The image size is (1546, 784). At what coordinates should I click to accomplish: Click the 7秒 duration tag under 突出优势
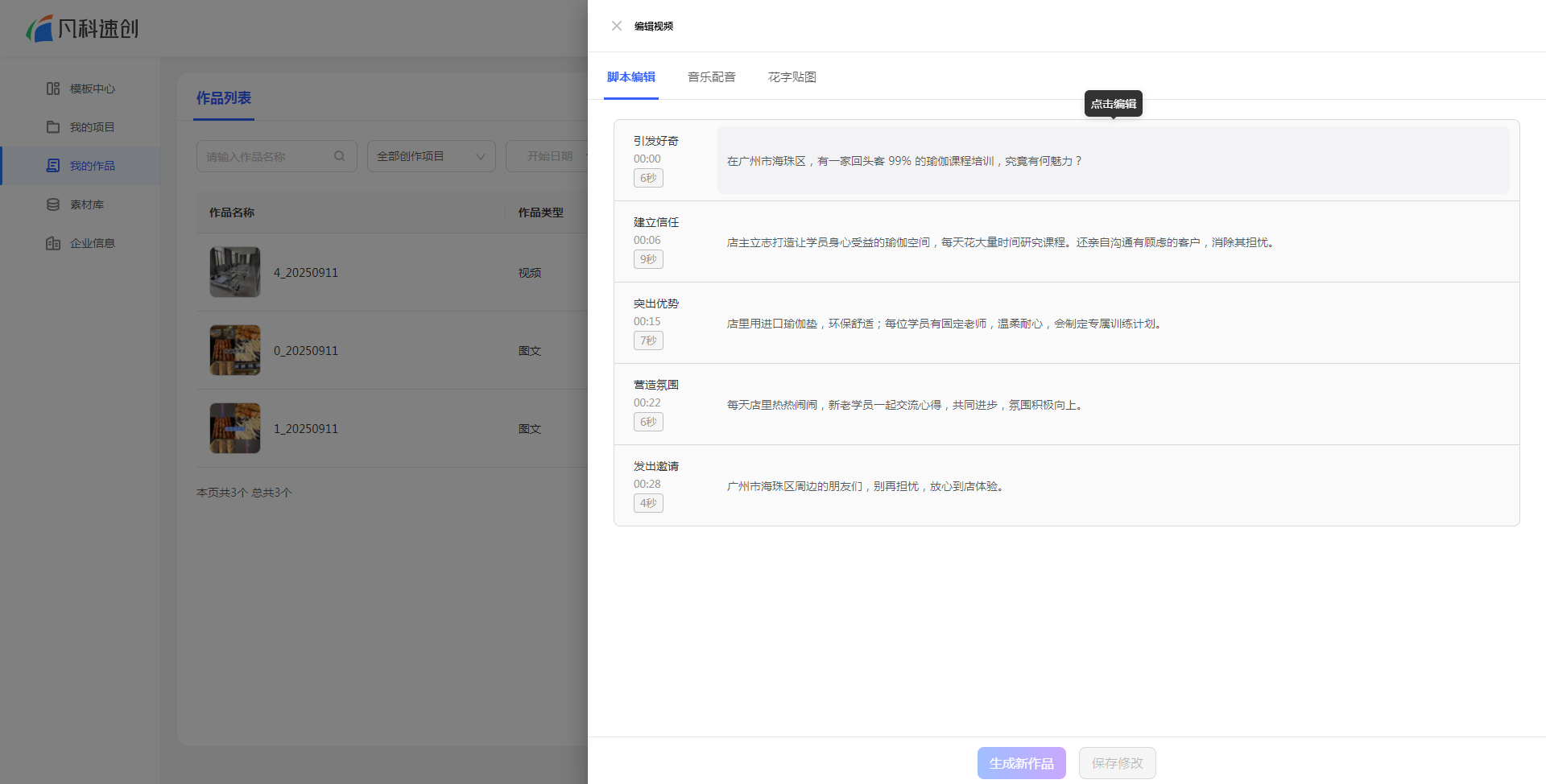point(648,340)
